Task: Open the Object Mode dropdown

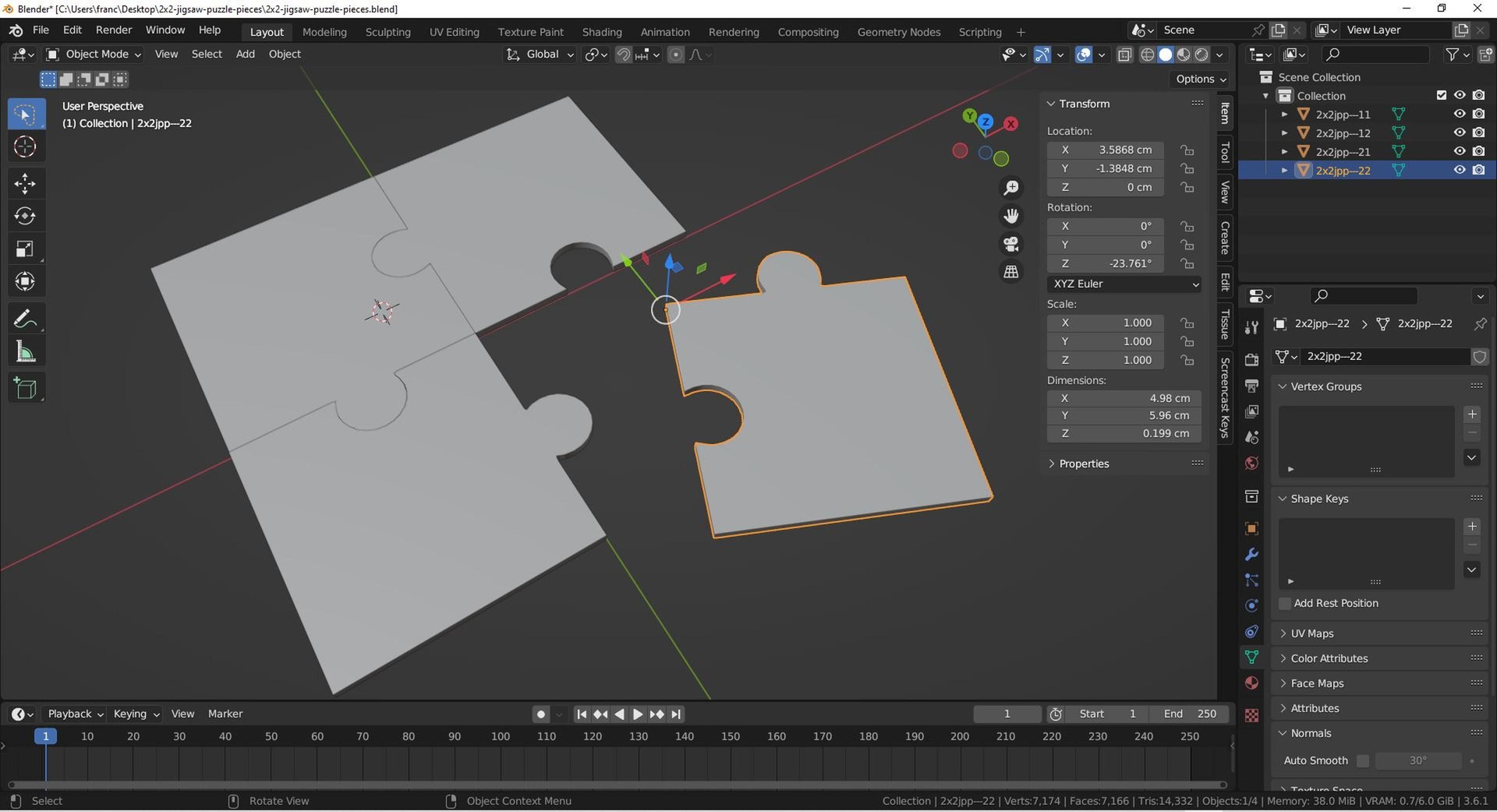Action: tap(94, 54)
